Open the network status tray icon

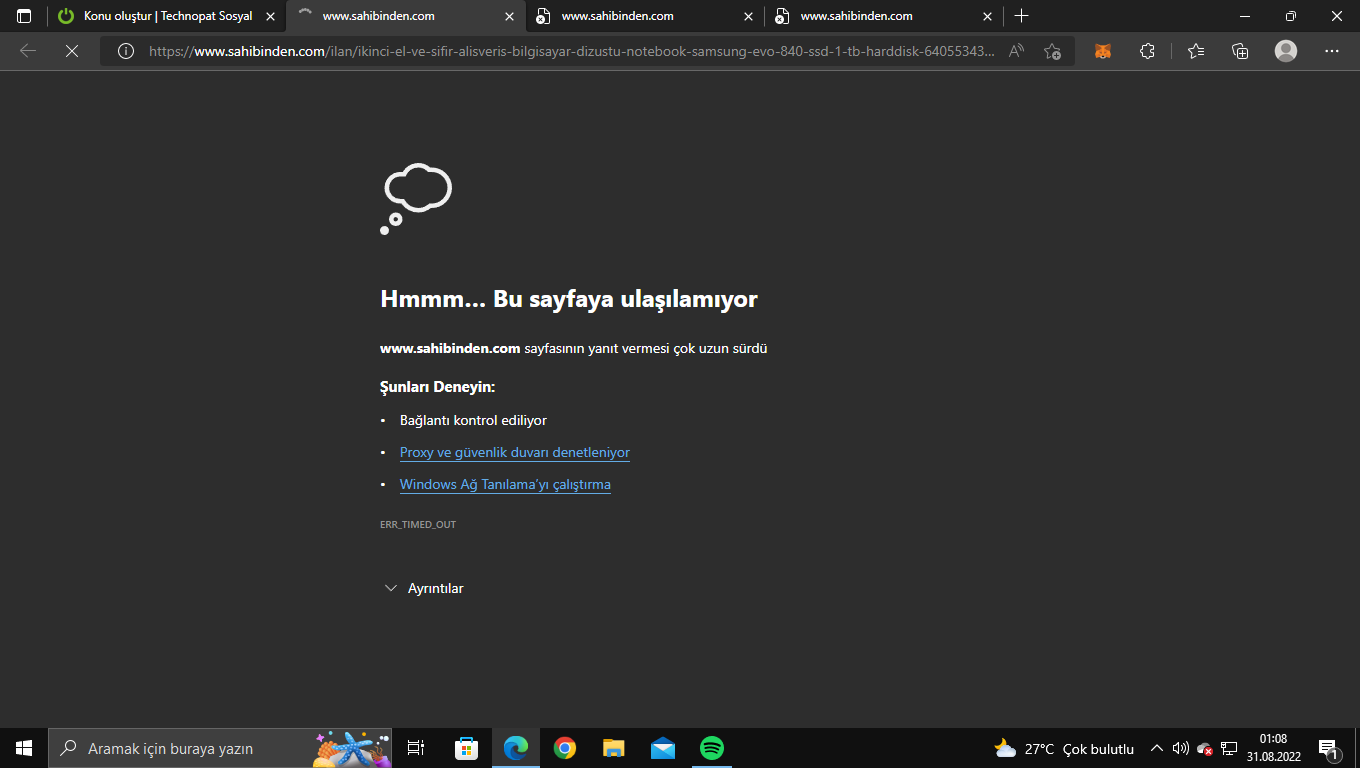coord(1229,748)
